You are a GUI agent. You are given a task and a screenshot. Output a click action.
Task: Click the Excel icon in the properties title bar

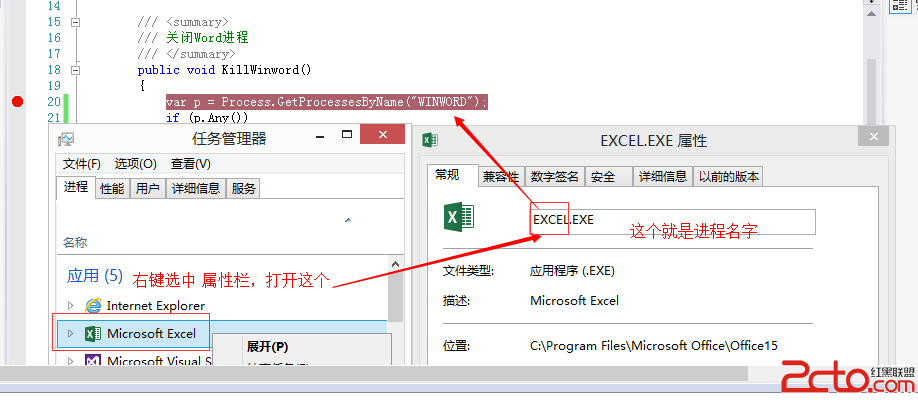pos(431,140)
